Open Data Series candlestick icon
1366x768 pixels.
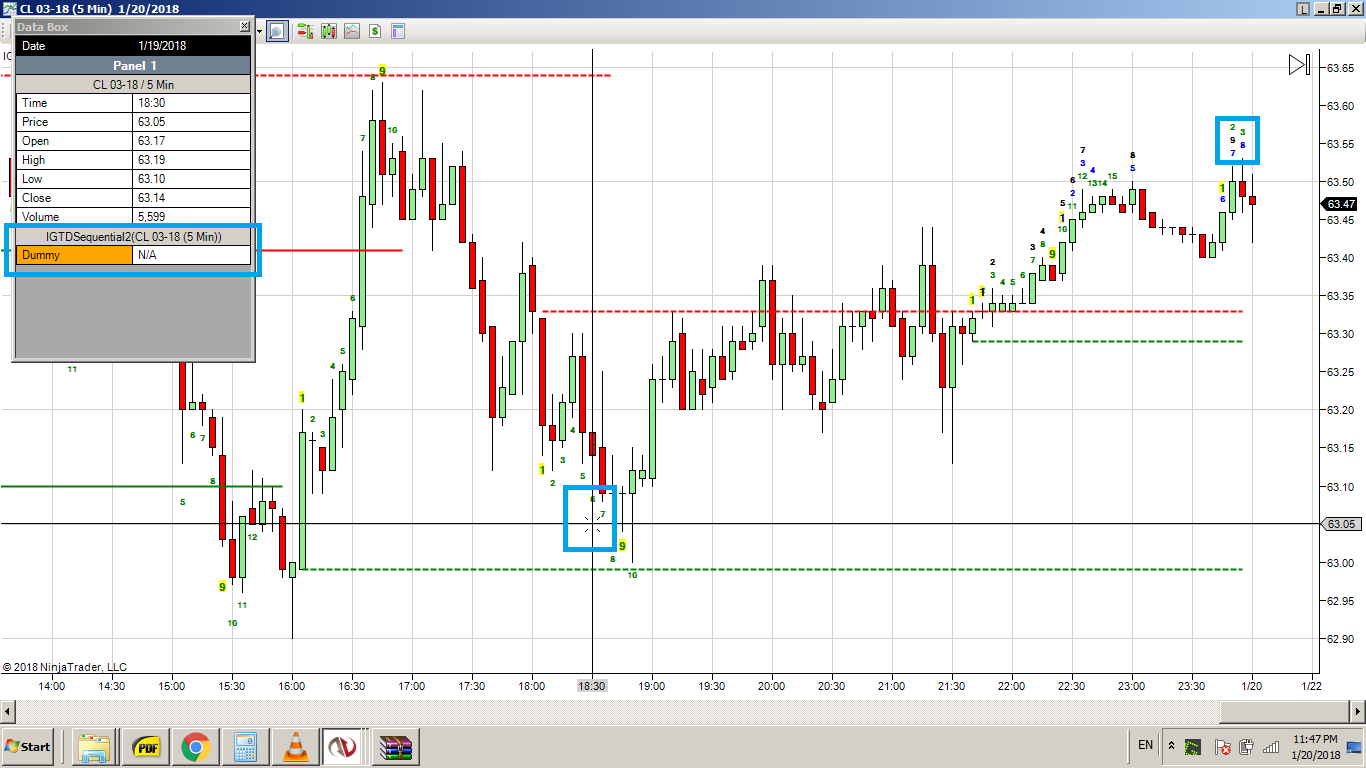tap(329, 31)
